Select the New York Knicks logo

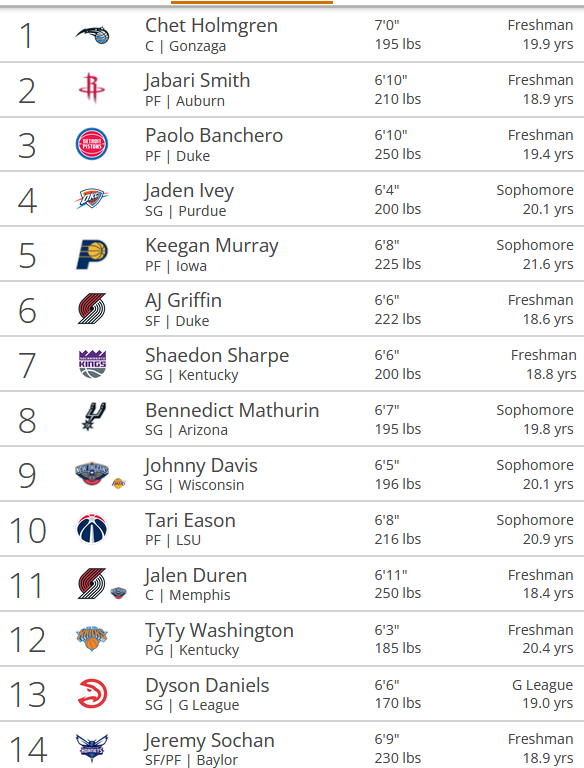pyautogui.click(x=92, y=638)
